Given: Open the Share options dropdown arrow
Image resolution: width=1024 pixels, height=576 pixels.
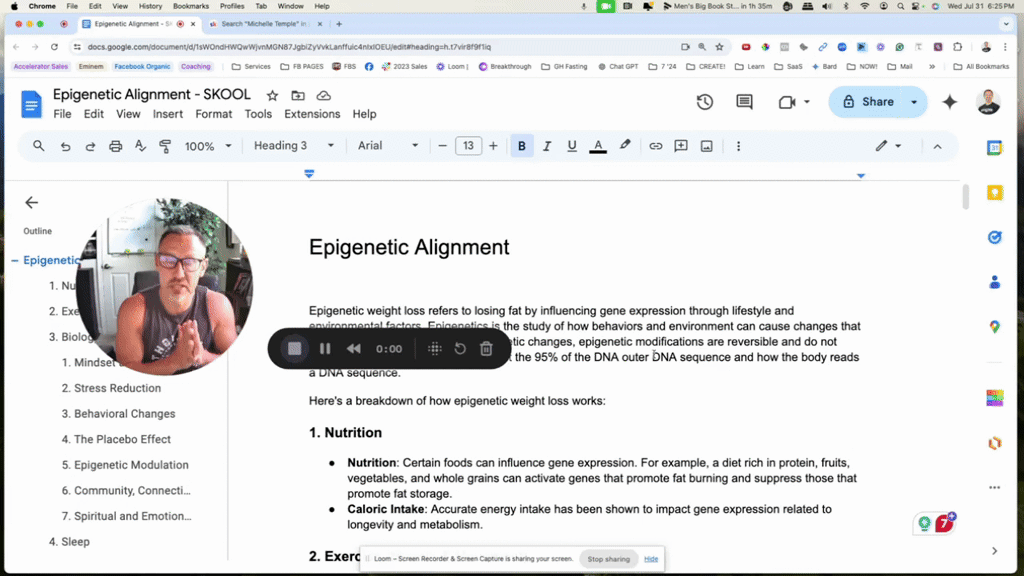Looking at the screenshot, I should point(914,102).
